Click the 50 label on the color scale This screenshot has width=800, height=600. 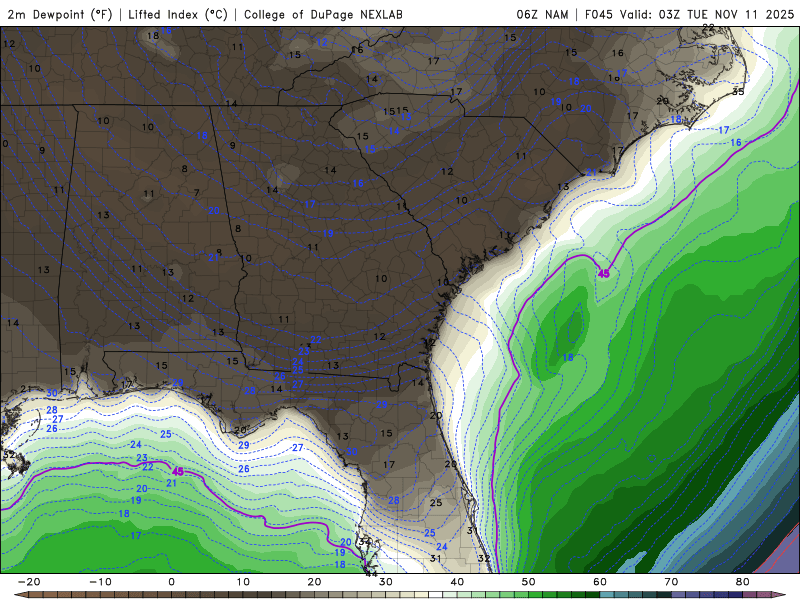[x=529, y=582]
